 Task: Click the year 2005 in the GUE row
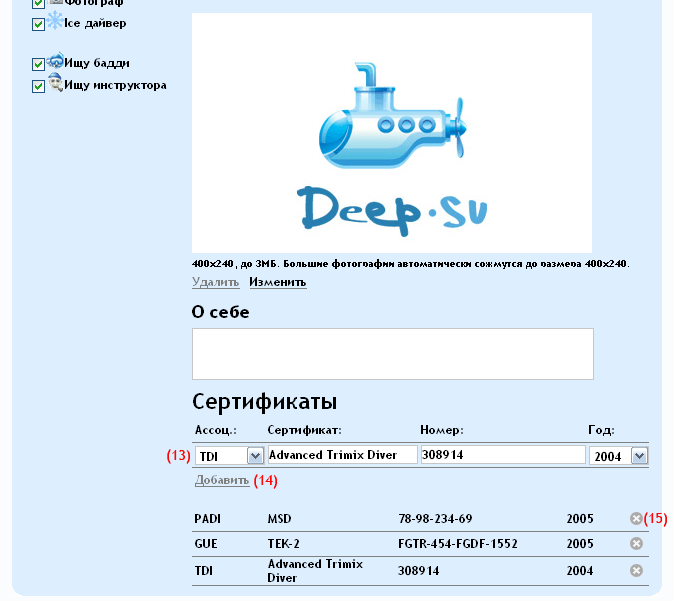580,544
